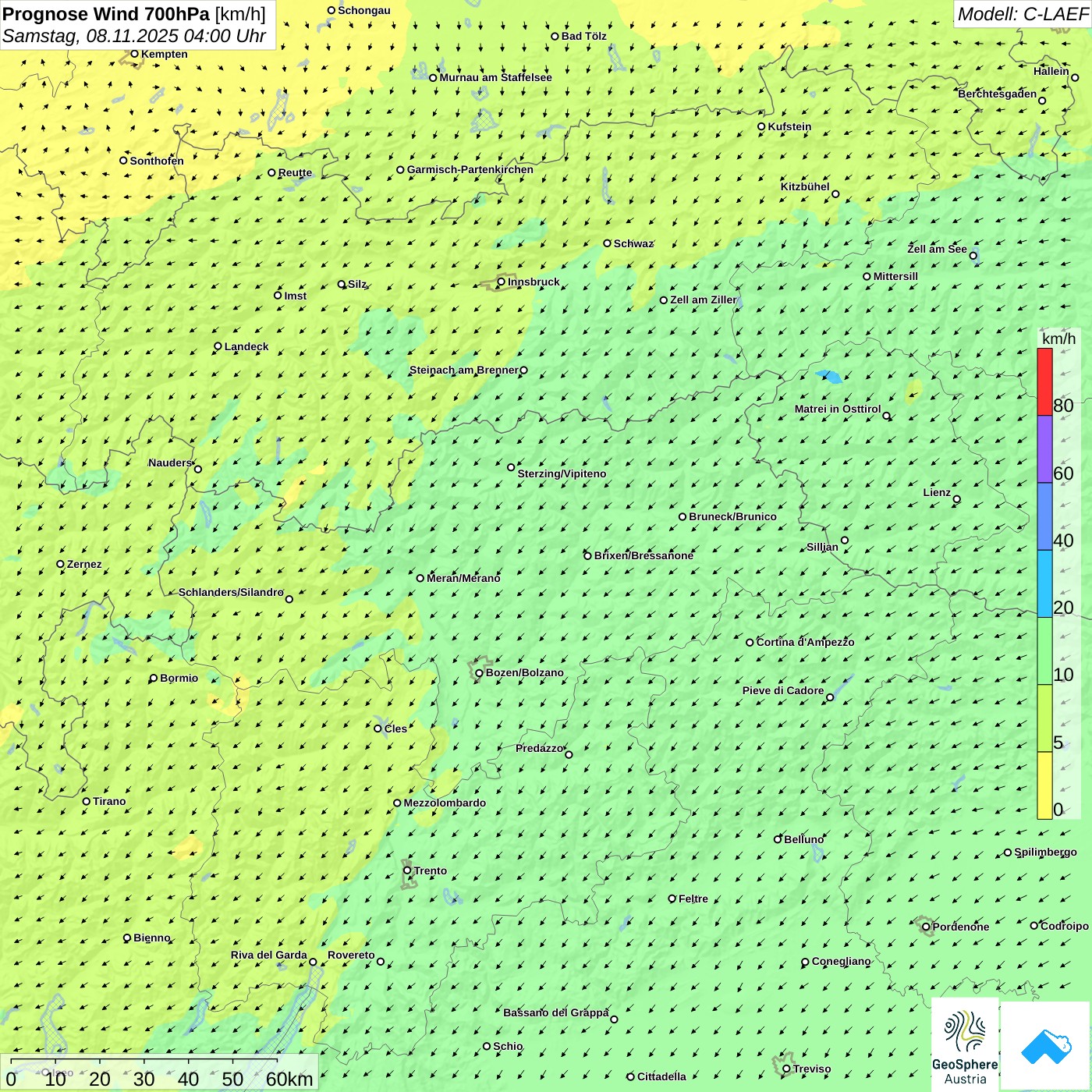
Task: Click the Bozen/Bolzano city marker
Action: coord(480,673)
